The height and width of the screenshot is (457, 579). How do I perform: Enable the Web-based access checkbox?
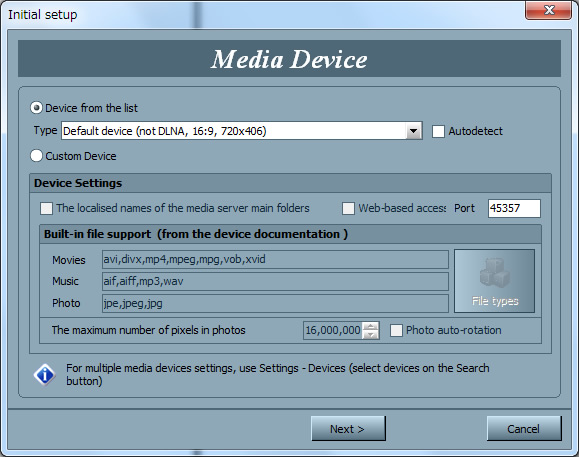[x=348, y=208]
